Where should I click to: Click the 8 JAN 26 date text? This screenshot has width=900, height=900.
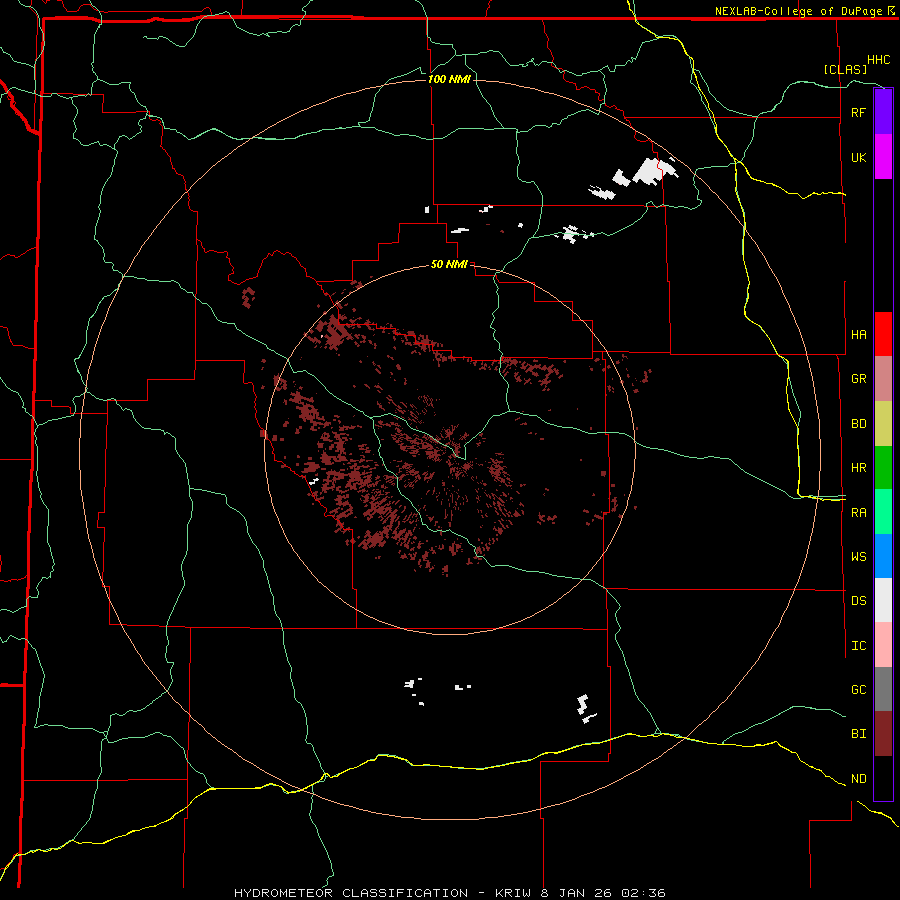[x=579, y=893]
